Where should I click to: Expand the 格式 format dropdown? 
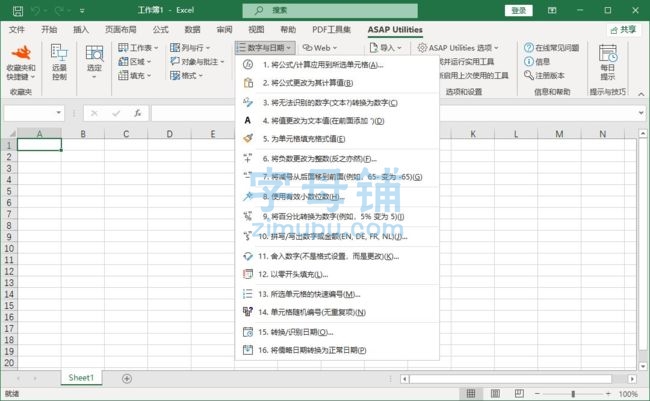click(x=186, y=75)
